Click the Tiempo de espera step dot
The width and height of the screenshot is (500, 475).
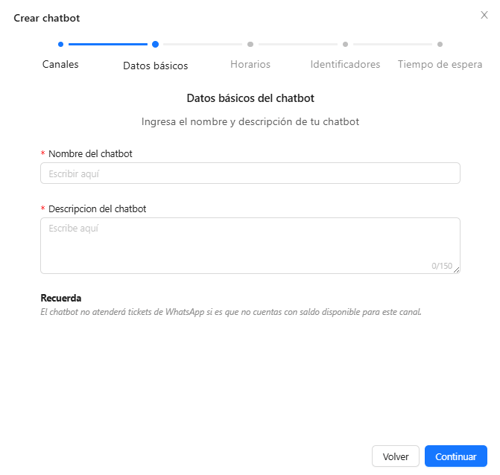[x=440, y=44]
